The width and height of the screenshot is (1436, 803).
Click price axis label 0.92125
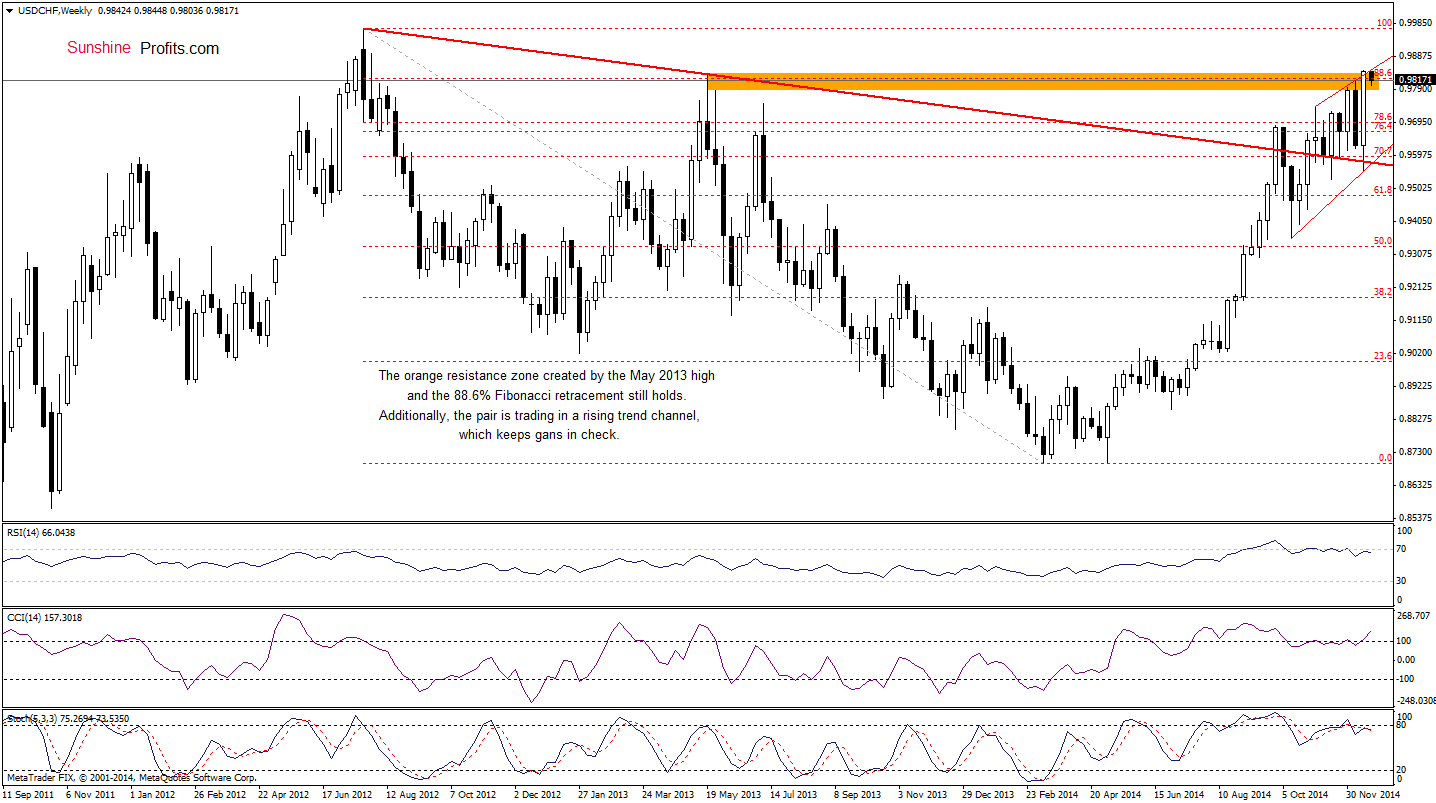pyautogui.click(x=1415, y=286)
